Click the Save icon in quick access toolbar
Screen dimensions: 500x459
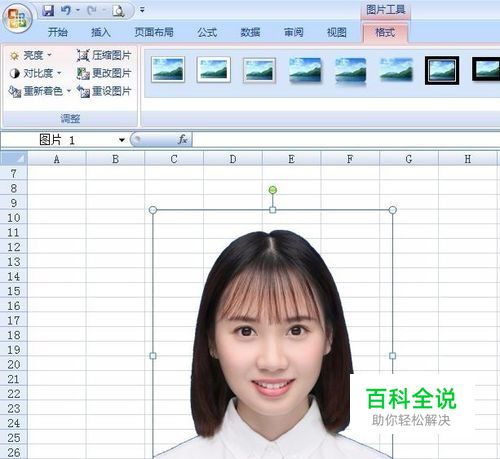(48, 11)
